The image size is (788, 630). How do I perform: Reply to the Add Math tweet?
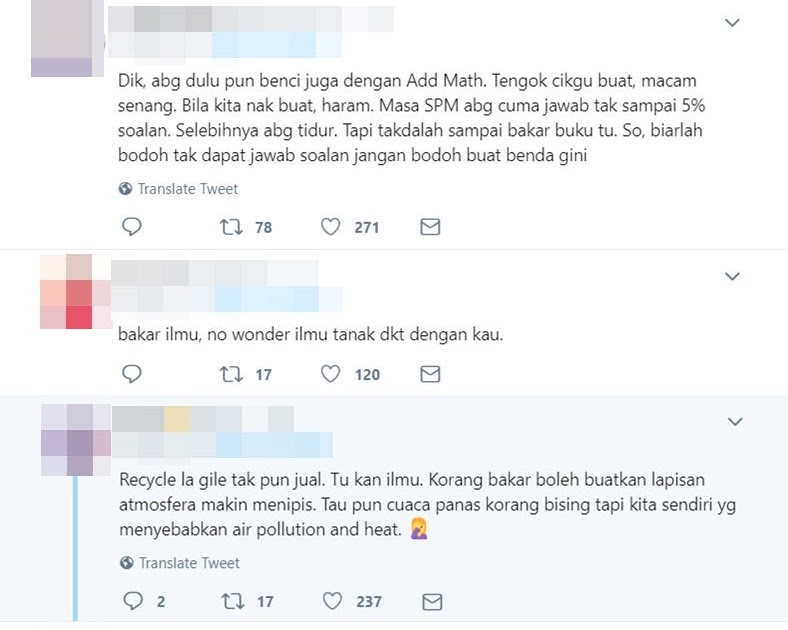(x=132, y=227)
